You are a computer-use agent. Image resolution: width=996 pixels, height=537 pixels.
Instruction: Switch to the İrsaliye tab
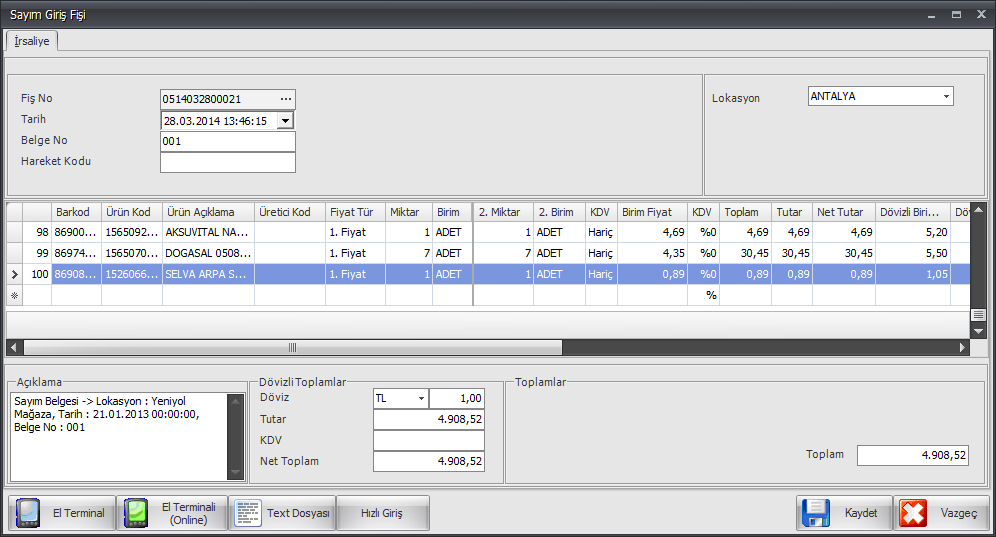tap(32, 41)
